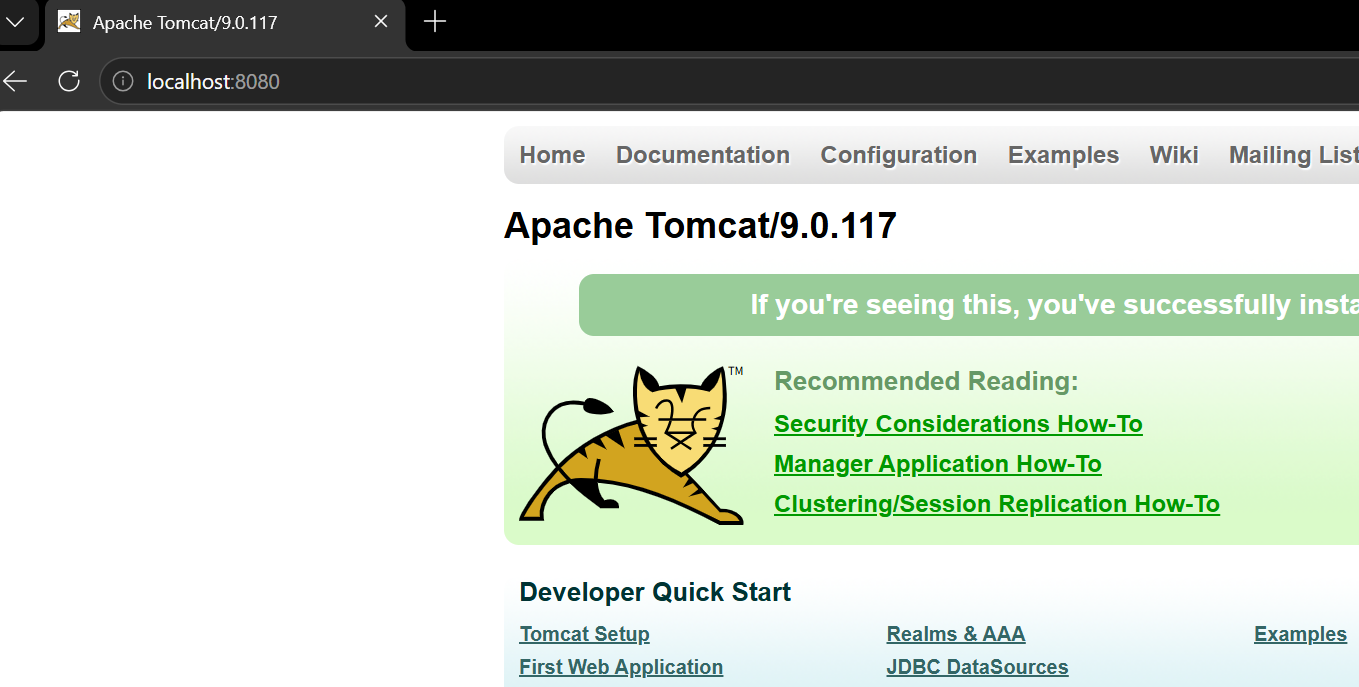Screen dimensions: 1359x687
Task: Open a new tab with the plus button
Action: coord(434,22)
